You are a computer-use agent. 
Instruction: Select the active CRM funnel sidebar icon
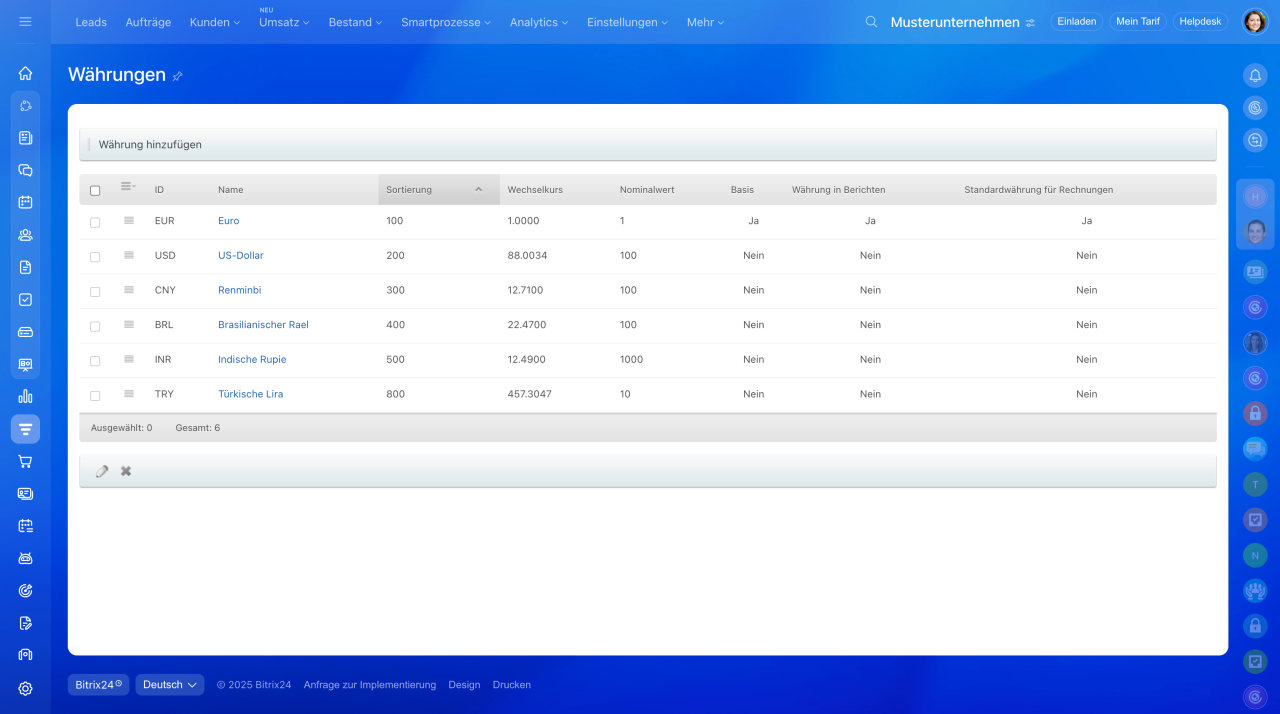[25, 429]
